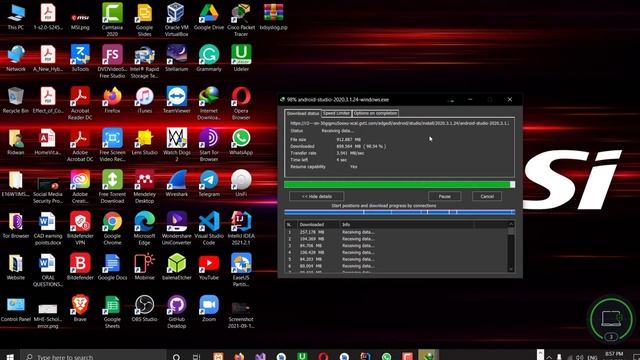Open TeamViewer shortcut
The width and height of the screenshot is (640, 360).
click(177, 100)
